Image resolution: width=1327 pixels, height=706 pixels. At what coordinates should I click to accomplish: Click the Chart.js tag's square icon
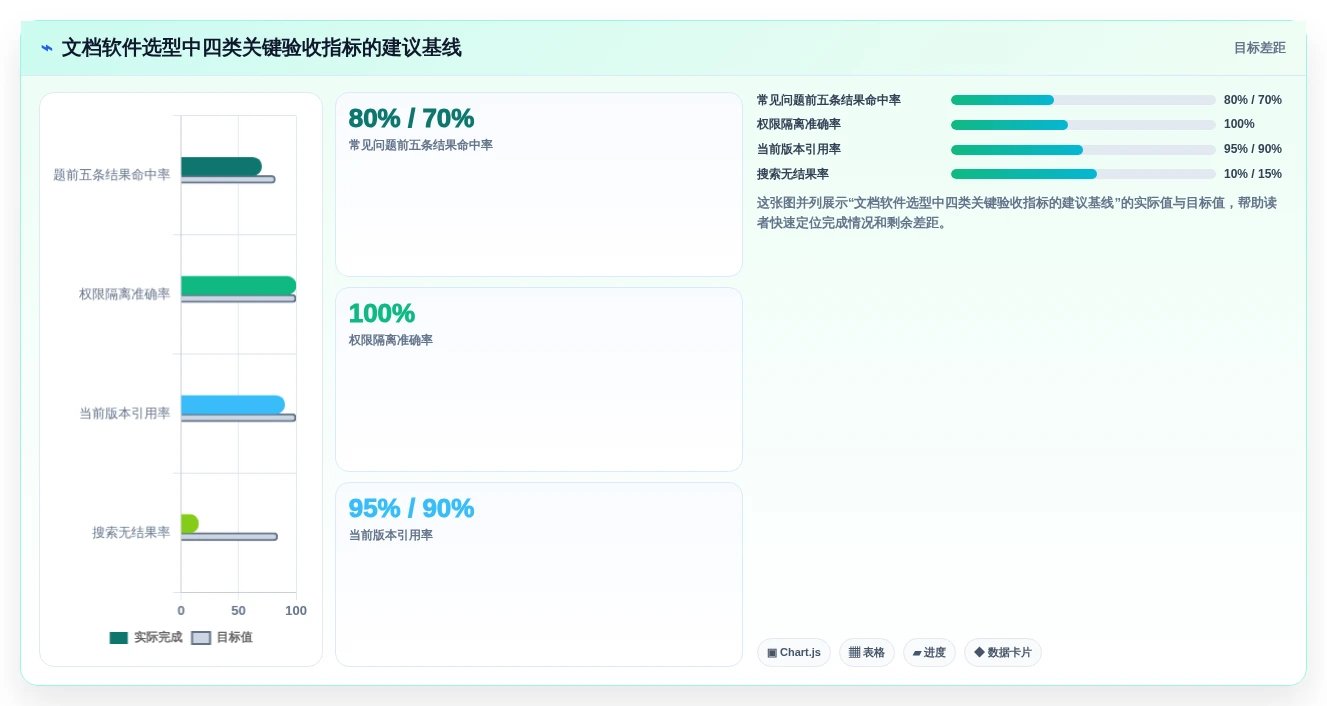[772, 653]
